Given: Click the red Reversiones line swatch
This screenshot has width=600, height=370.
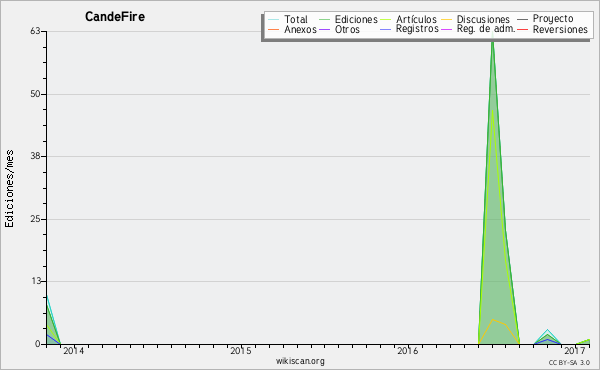Looking at the screenshot, I should coord(522,29).
